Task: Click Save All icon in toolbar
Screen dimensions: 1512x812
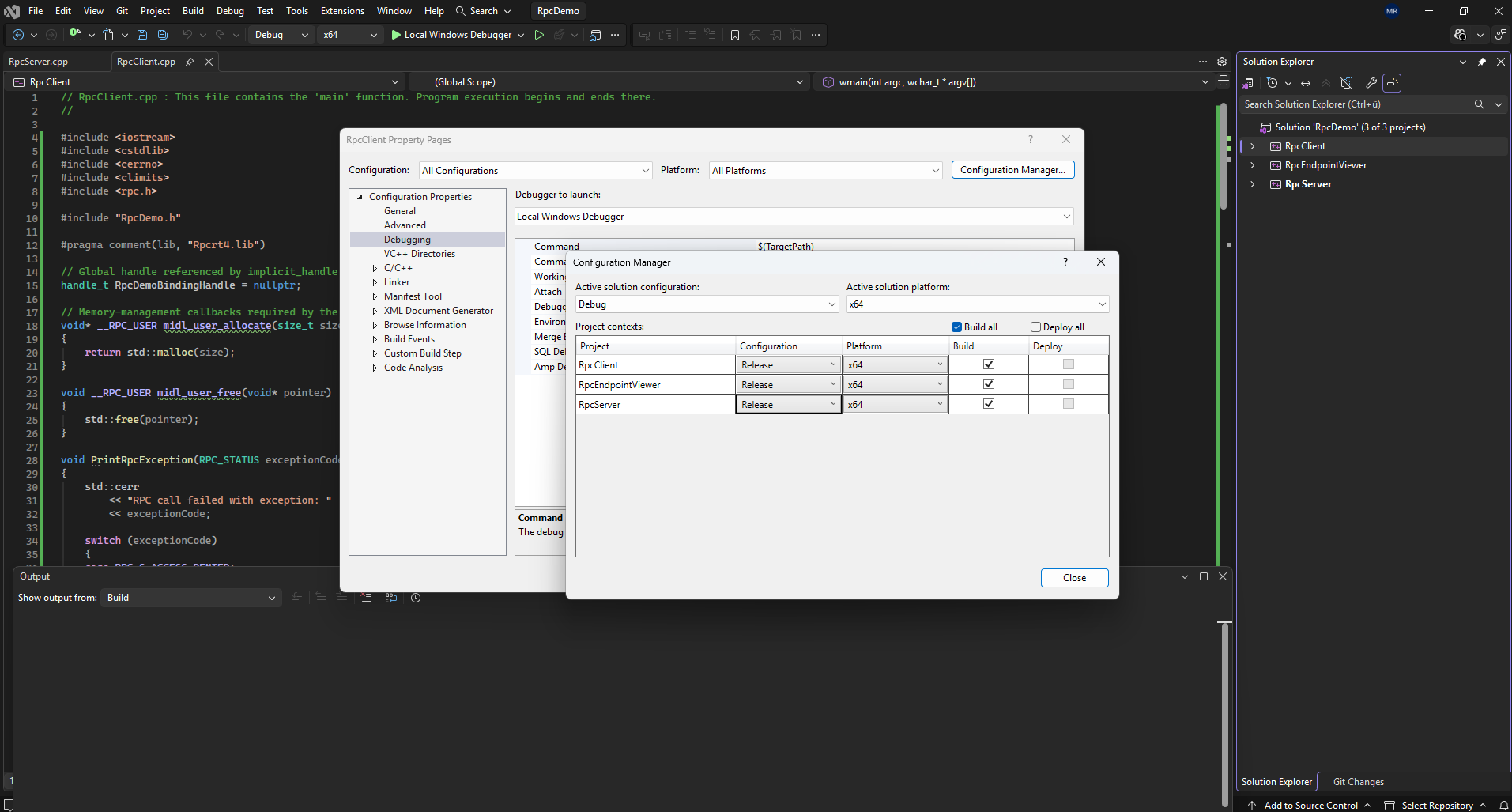Action: point(163,35)
